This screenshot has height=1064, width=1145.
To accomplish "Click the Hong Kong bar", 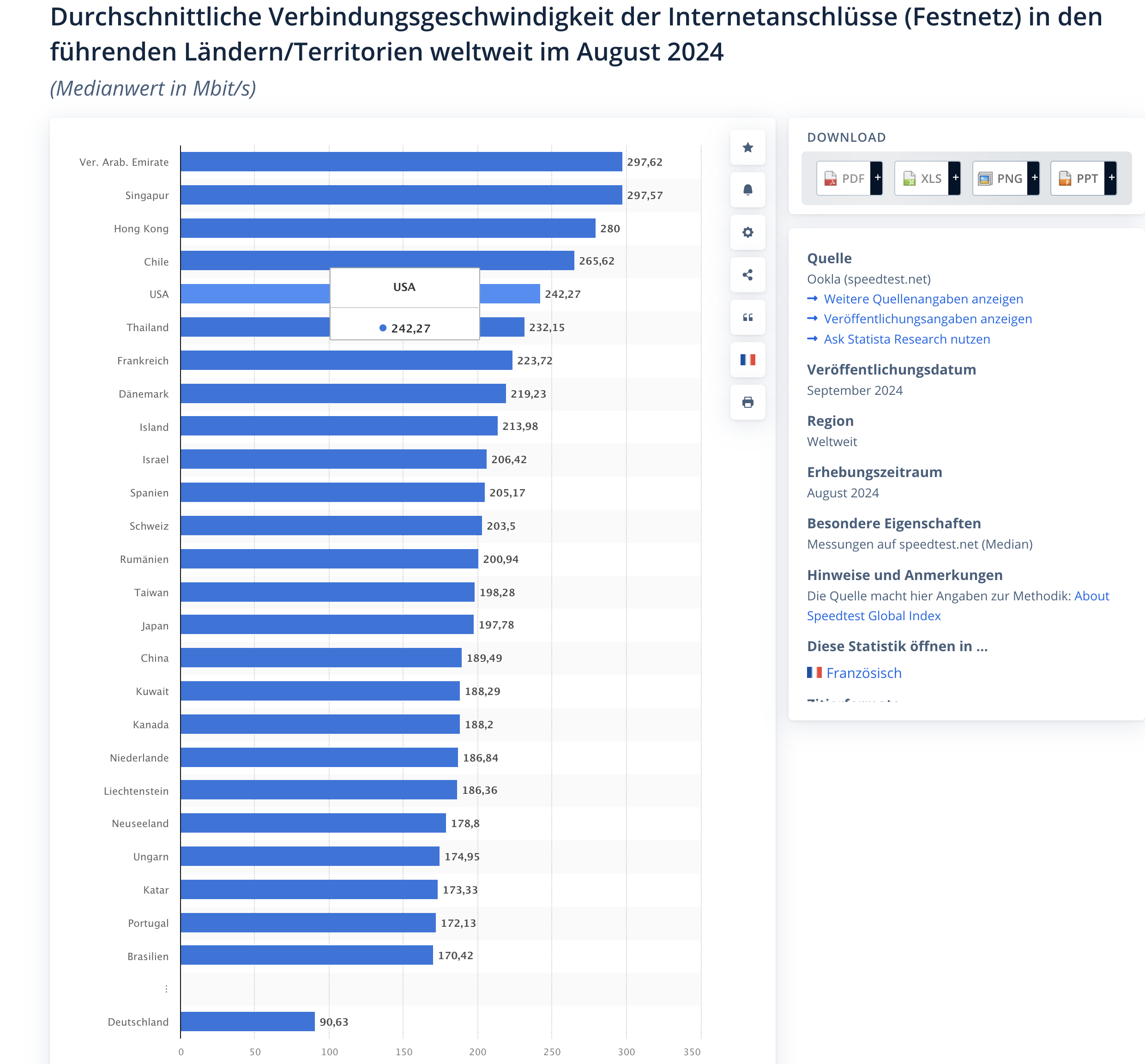I will pos(388,228).
